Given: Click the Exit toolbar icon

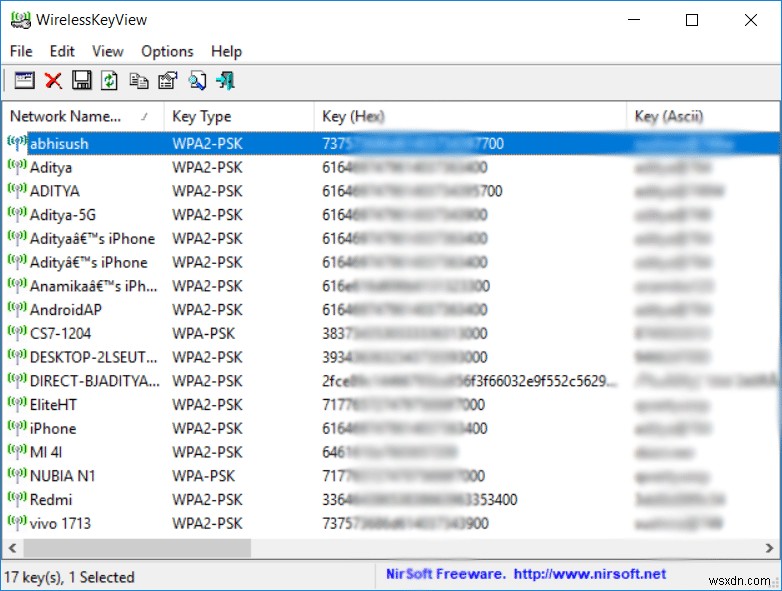Looking at the screenshot, I should click(225, 80).
